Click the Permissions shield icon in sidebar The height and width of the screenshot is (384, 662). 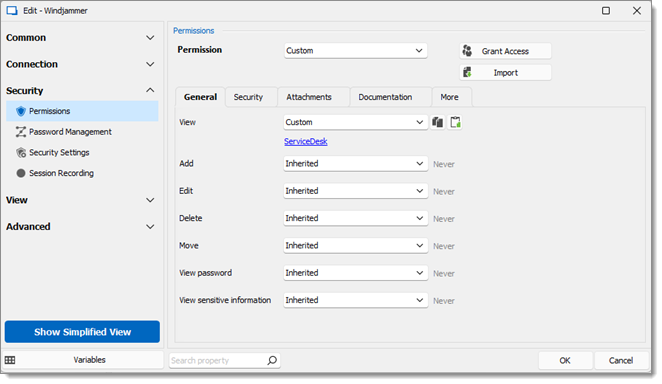click(x=21, y=111)
